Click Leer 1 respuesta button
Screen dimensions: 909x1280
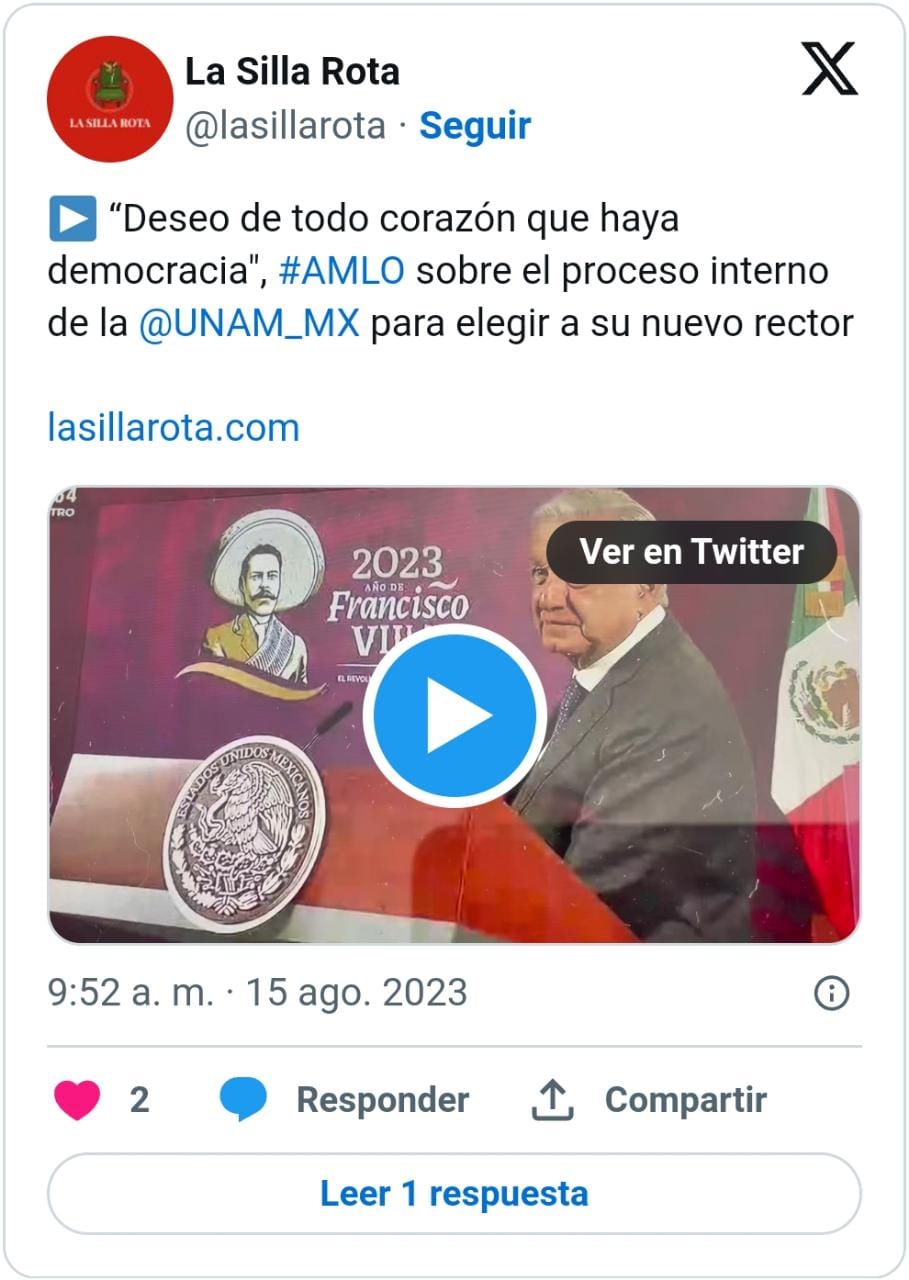click(454, 1193)
